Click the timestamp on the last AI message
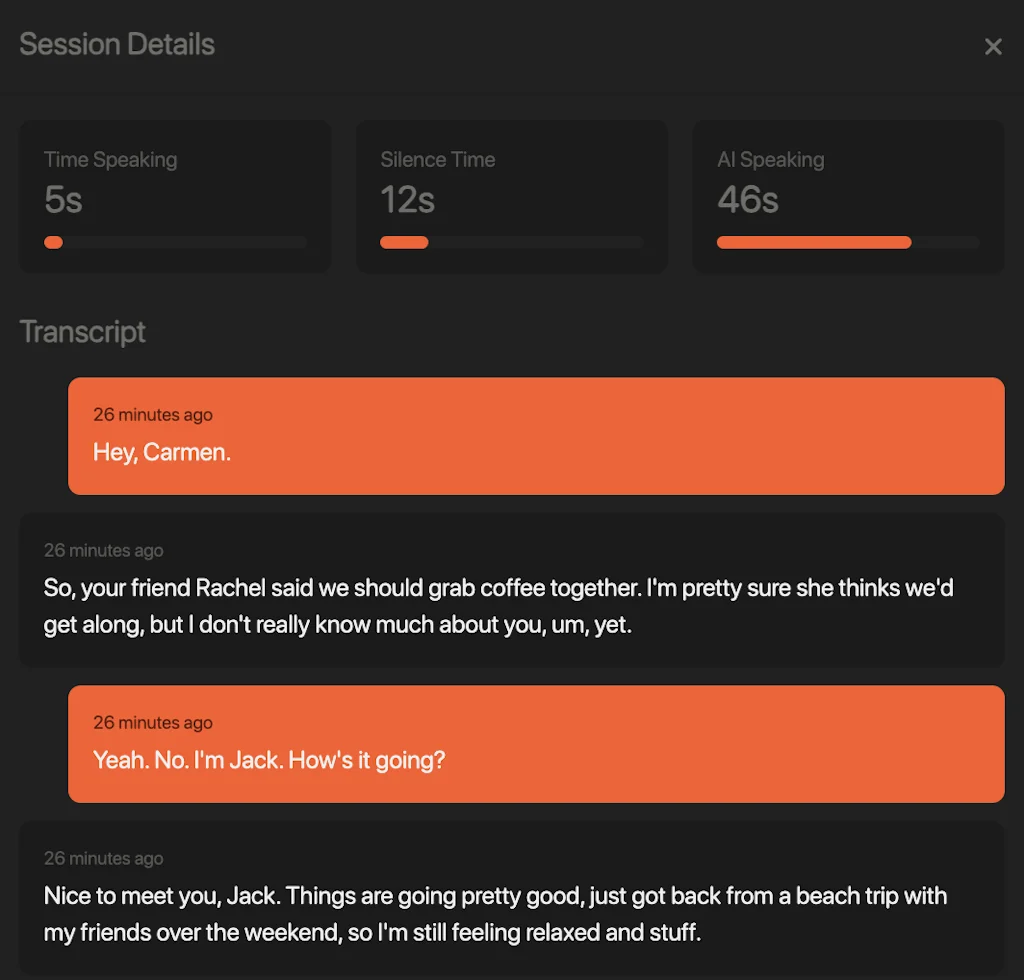Image resolution: width=1024 pixels, height=980 pixels. click(104, 858)
